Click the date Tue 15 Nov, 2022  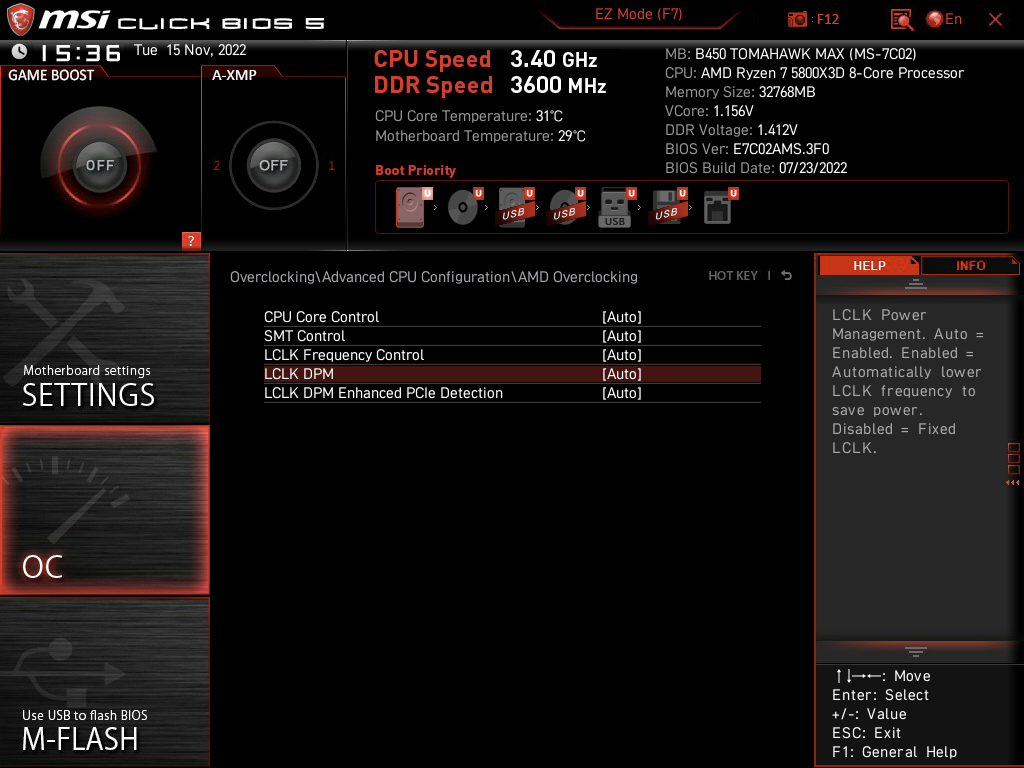(x=190, y=50)
